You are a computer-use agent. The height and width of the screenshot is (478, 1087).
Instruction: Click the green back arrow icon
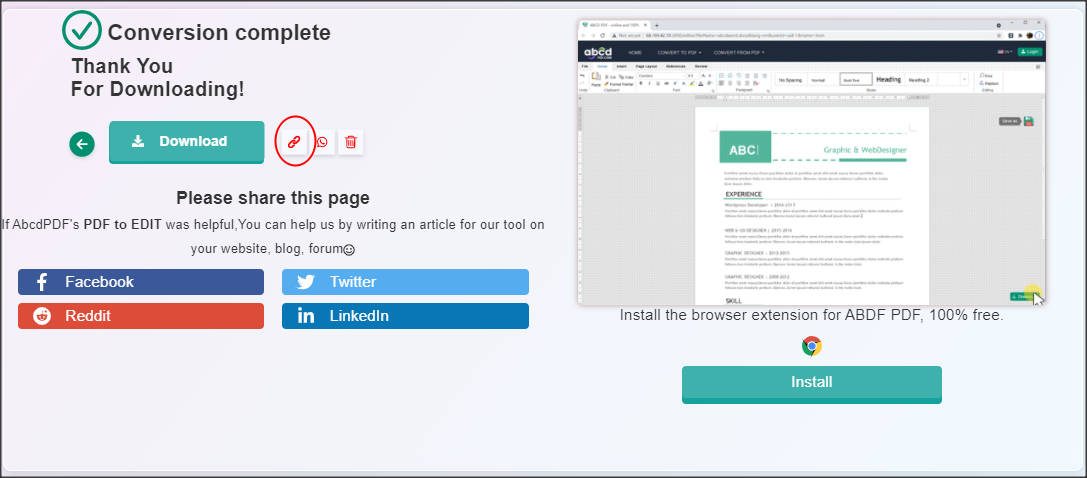coord(82,144)
